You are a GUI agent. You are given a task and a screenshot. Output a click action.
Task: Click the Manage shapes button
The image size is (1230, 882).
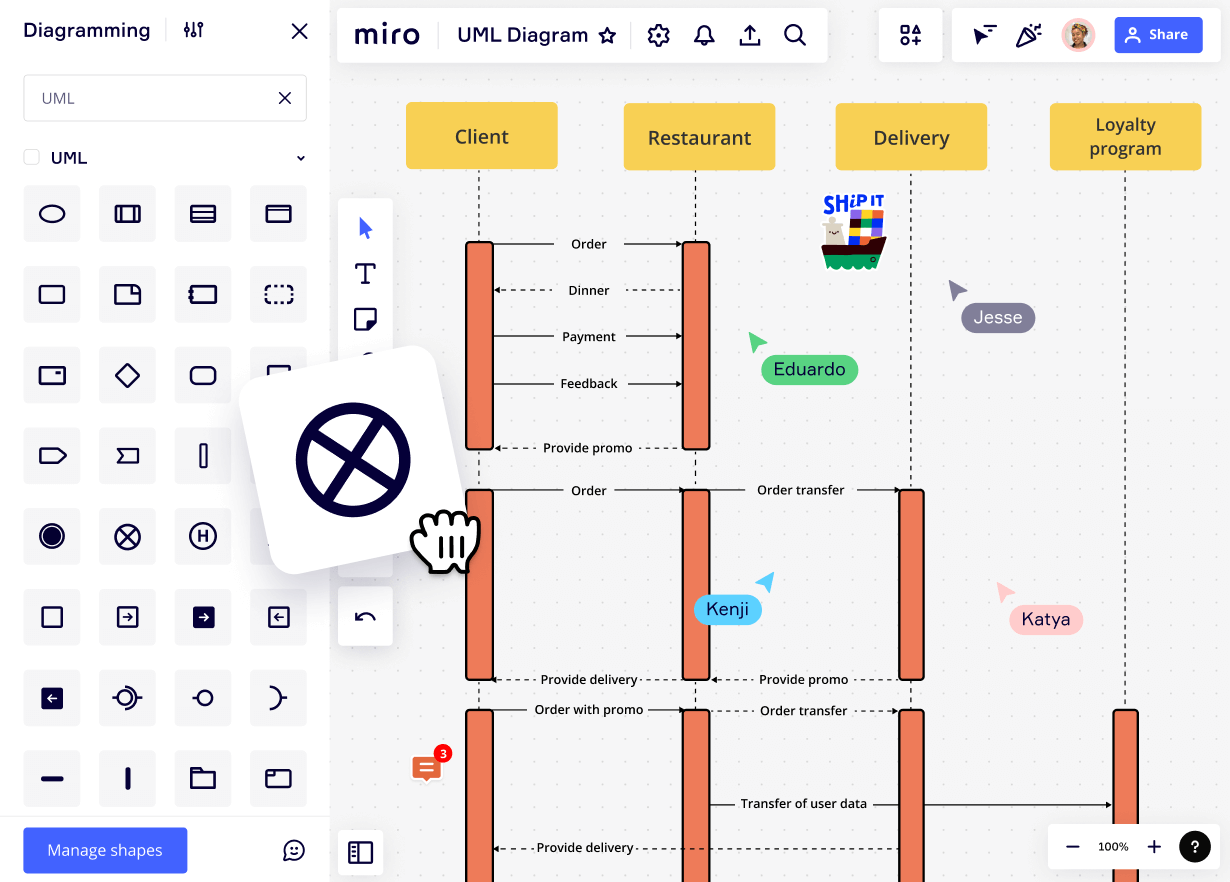click(x=104, y=850)
